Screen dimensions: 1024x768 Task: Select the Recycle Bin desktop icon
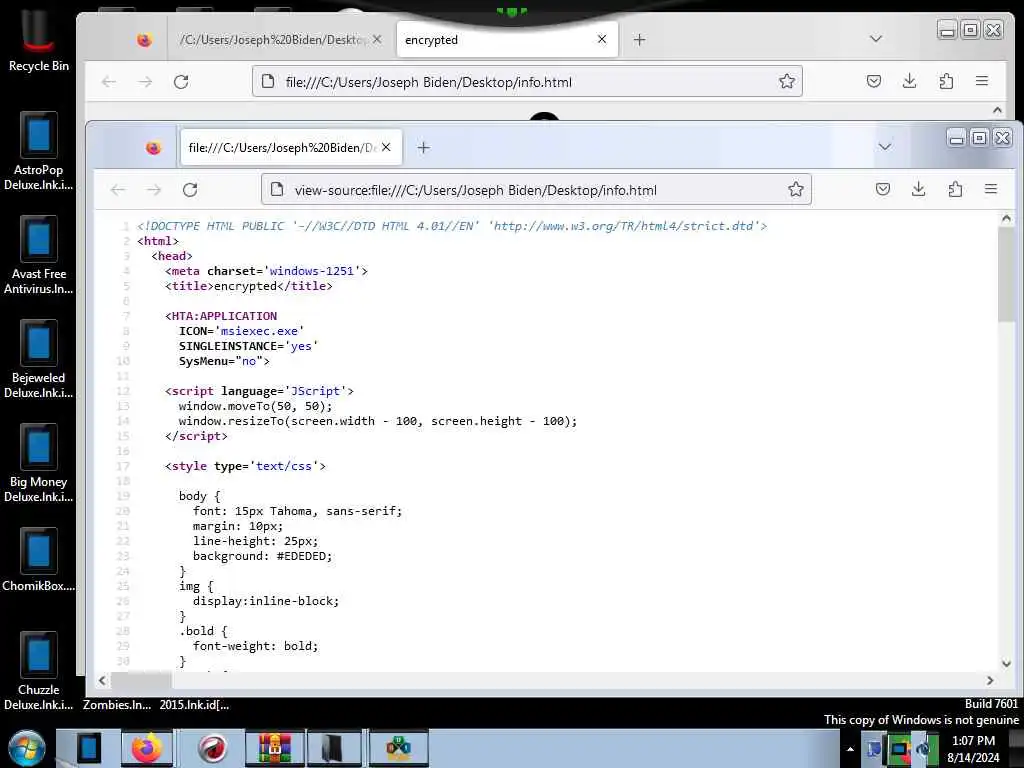(38, 42)
